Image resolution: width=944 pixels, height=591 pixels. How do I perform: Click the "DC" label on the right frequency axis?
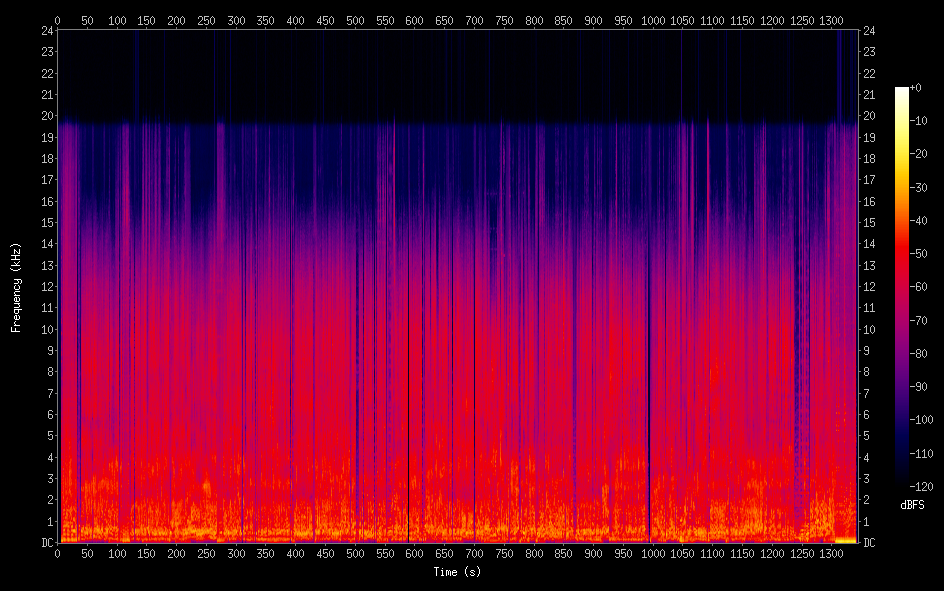coord(869,543)
